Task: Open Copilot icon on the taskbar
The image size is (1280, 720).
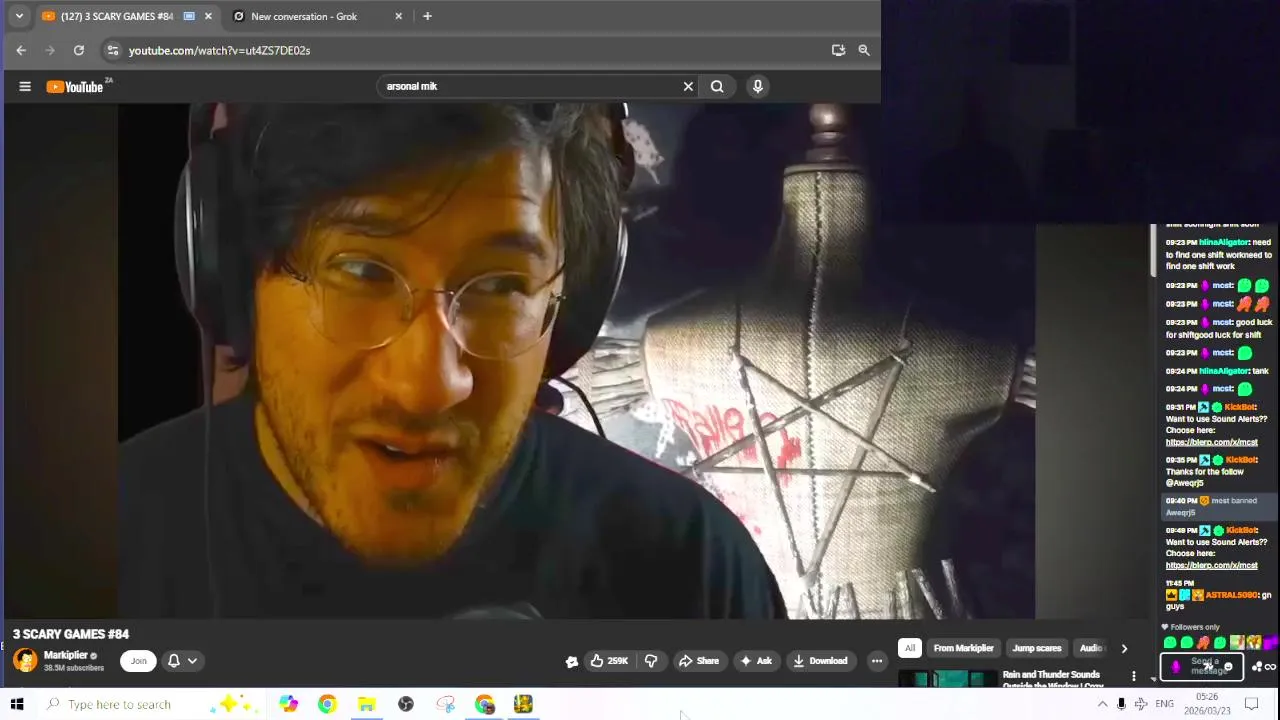Action: coord(288,704)
